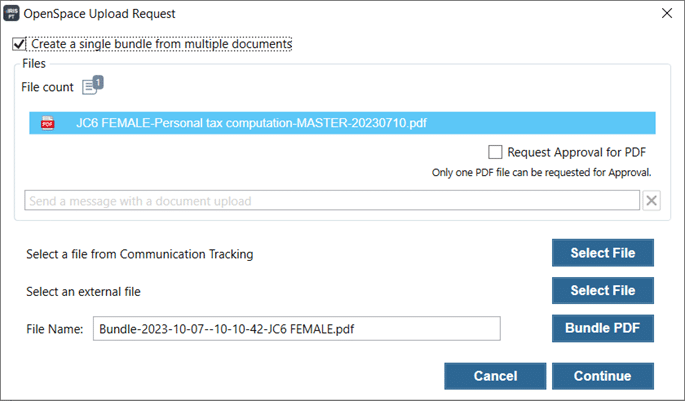Screen dimensions: 685x401
Task: Choose Select File for an external file
Action: click(602, 290)
